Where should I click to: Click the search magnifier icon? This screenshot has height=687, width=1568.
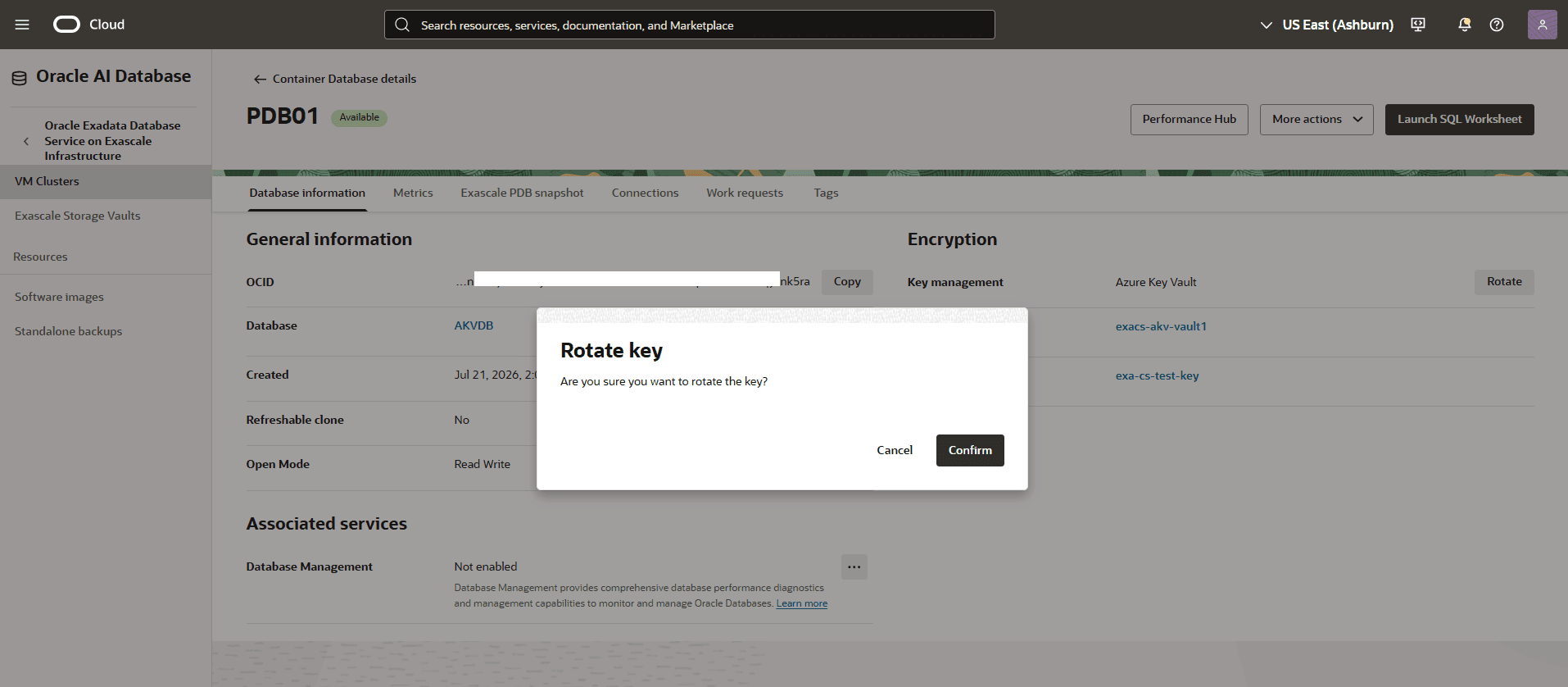402,25
